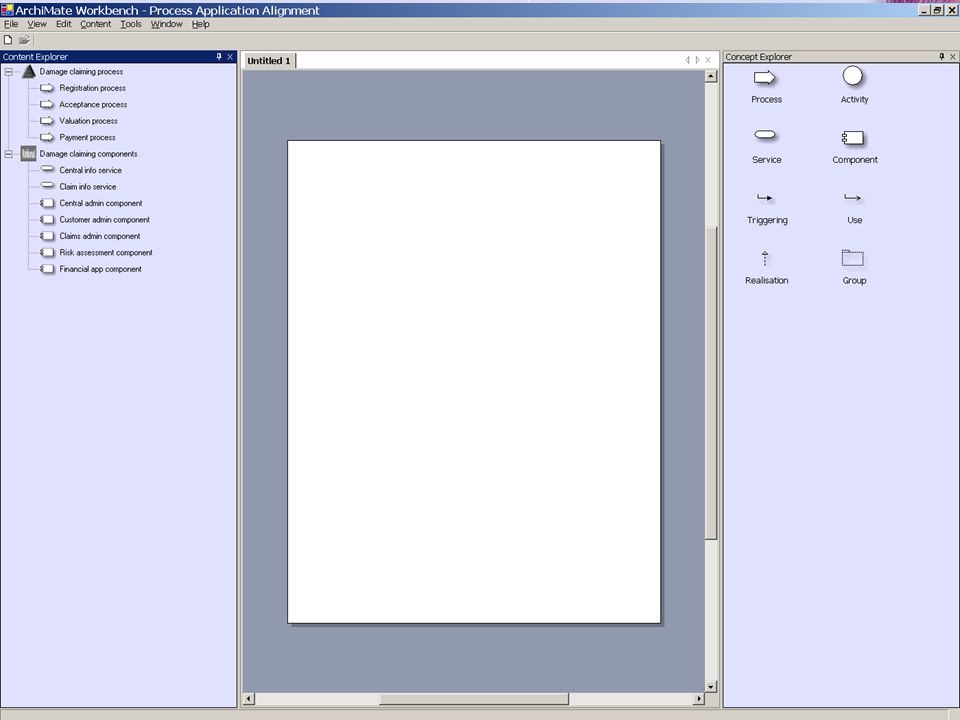Open the Edit menu
The width and height of the screenshot is (960, 720).
pos(64,24)
